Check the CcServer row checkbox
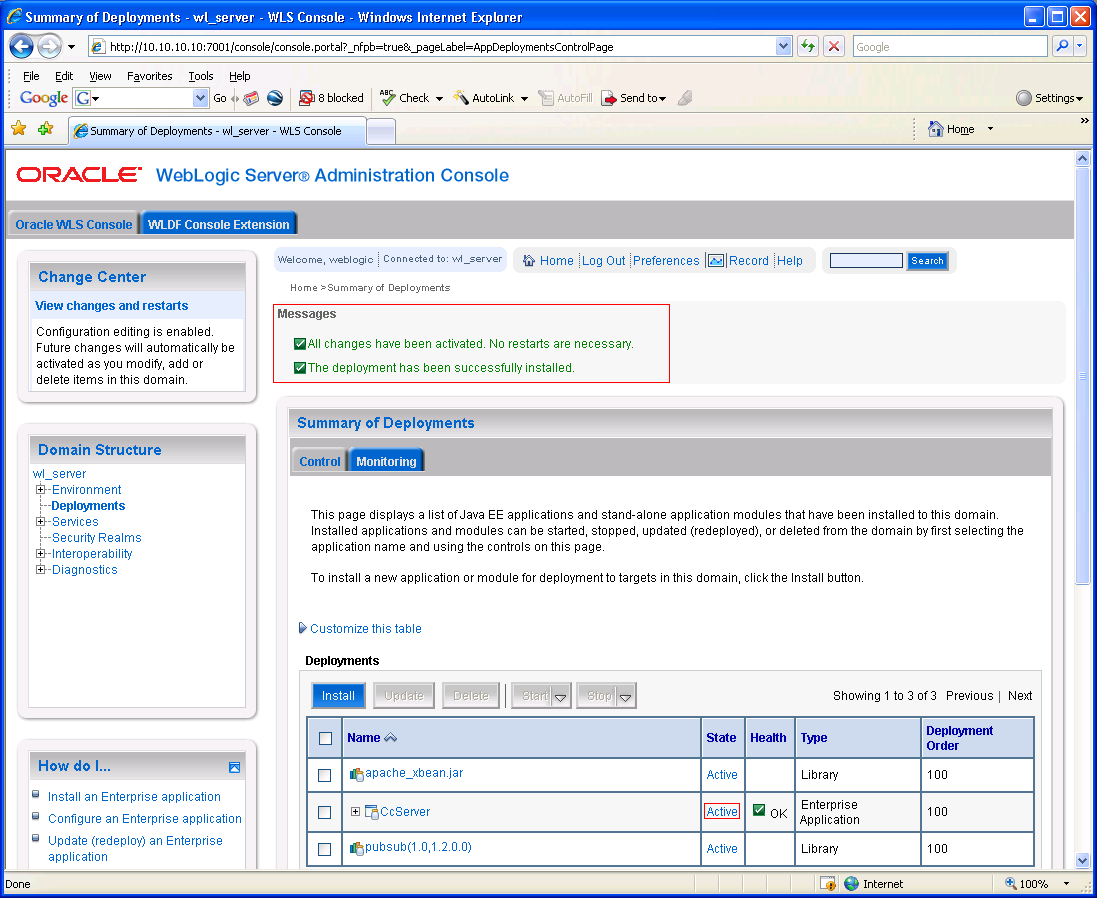The height and width of the screenshot is (898, 1099). pos(325,812)
